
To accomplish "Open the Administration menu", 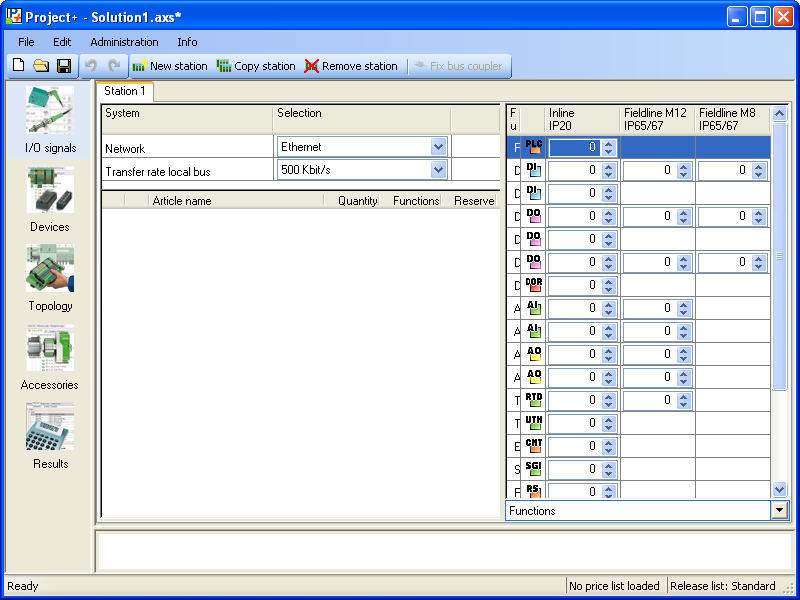I will 124,42.
